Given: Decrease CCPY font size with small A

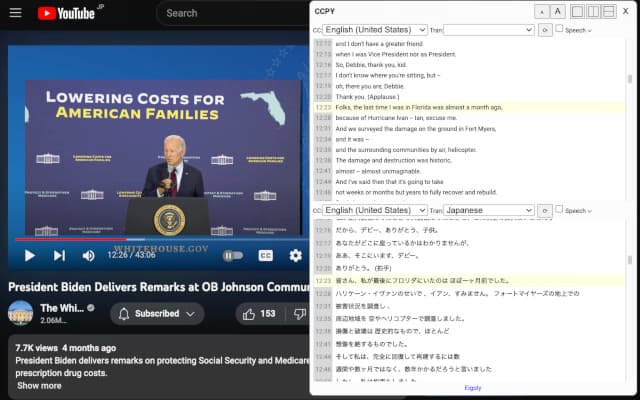Looking at the screenshot, I should click(x=542, y=11).
